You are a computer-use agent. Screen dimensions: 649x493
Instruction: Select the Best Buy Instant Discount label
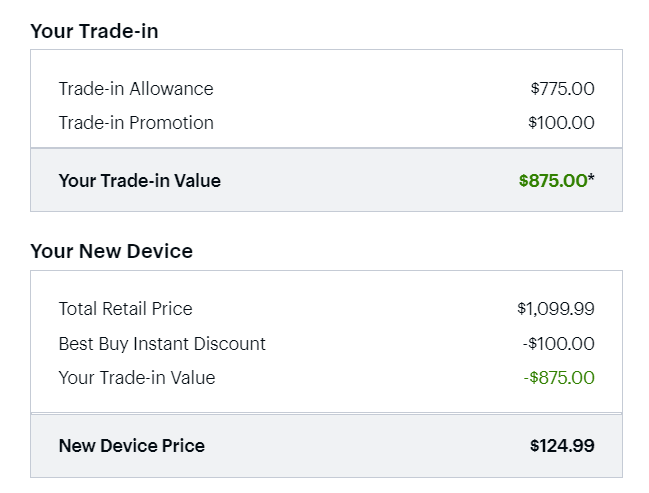tap(162, 344)
